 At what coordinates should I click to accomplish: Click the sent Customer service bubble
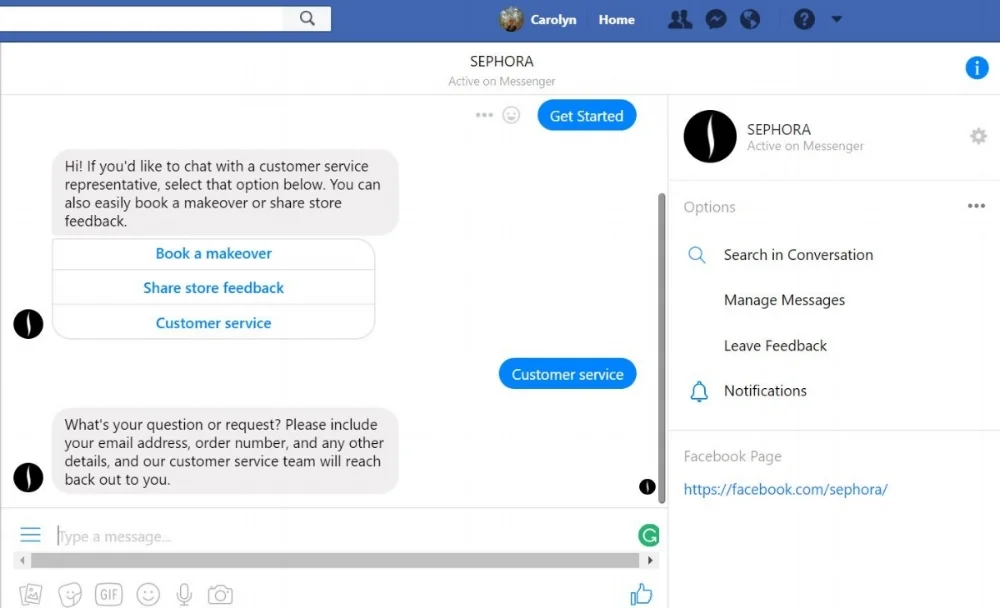tap(568, 374)
